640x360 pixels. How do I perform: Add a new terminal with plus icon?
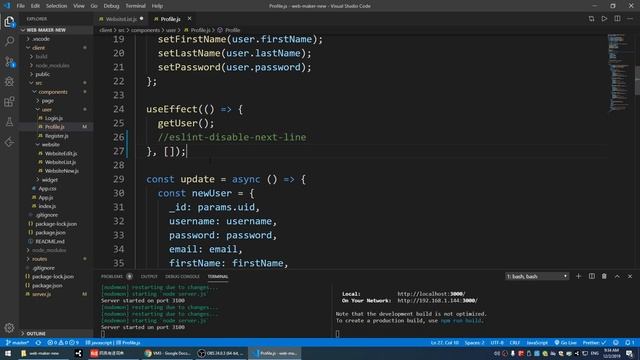pyautogui.click(x=578, y=276)
